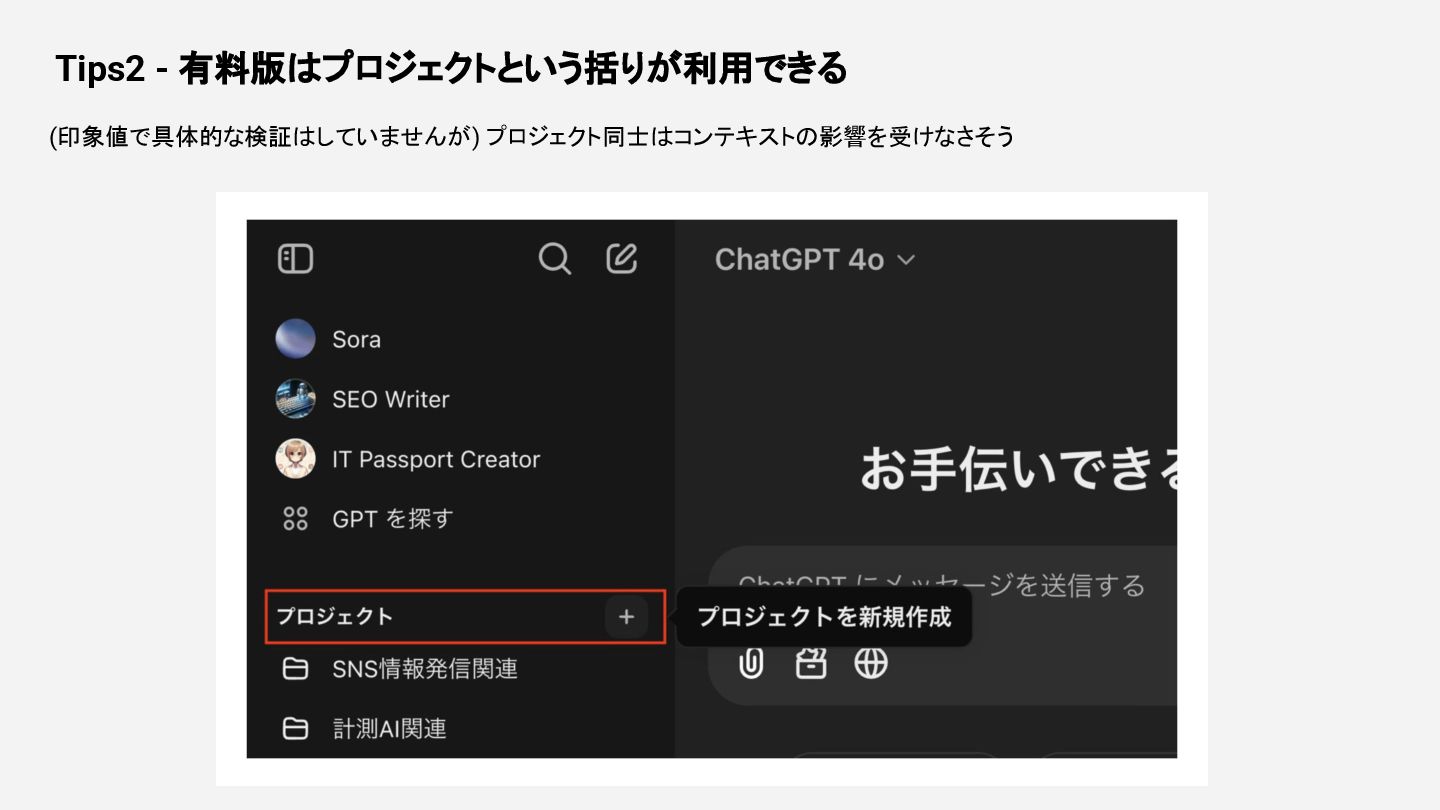Open the SNS情報発信関連 project folder
The image size is (1440, 810).
click(x=425, y=668)
